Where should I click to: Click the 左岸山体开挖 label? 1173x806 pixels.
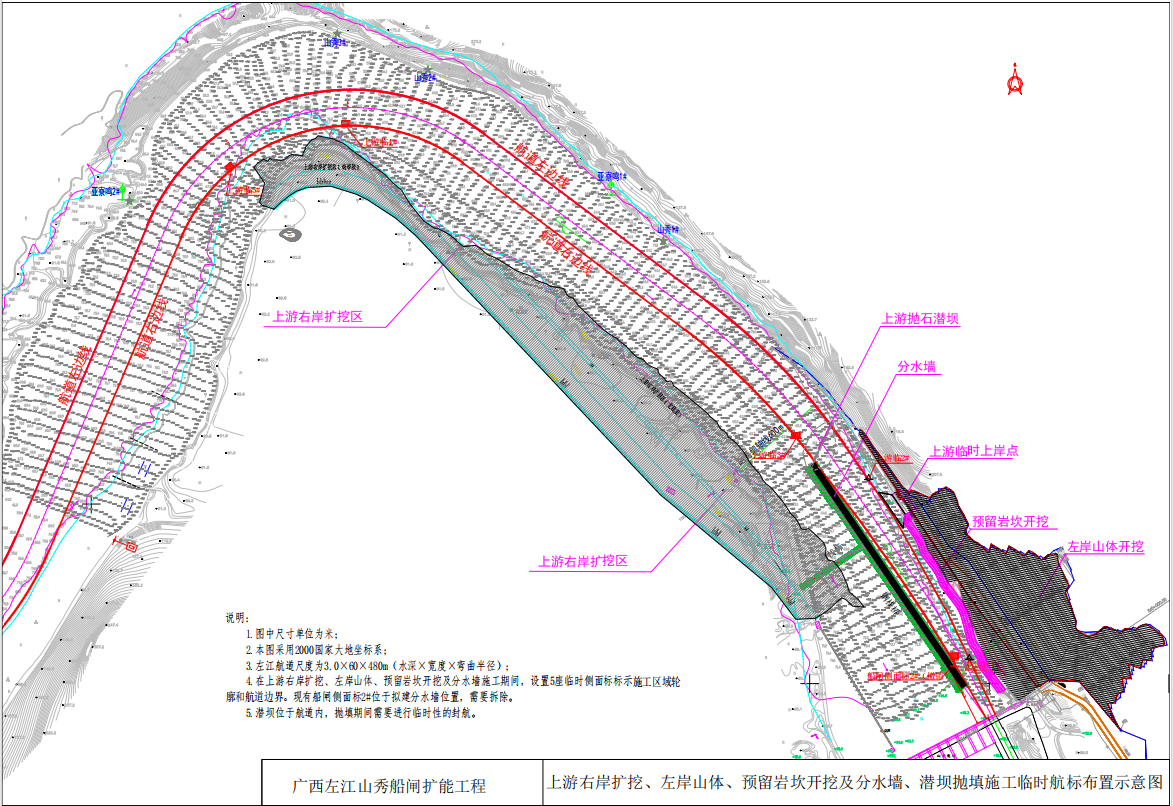click(1104, 547)
